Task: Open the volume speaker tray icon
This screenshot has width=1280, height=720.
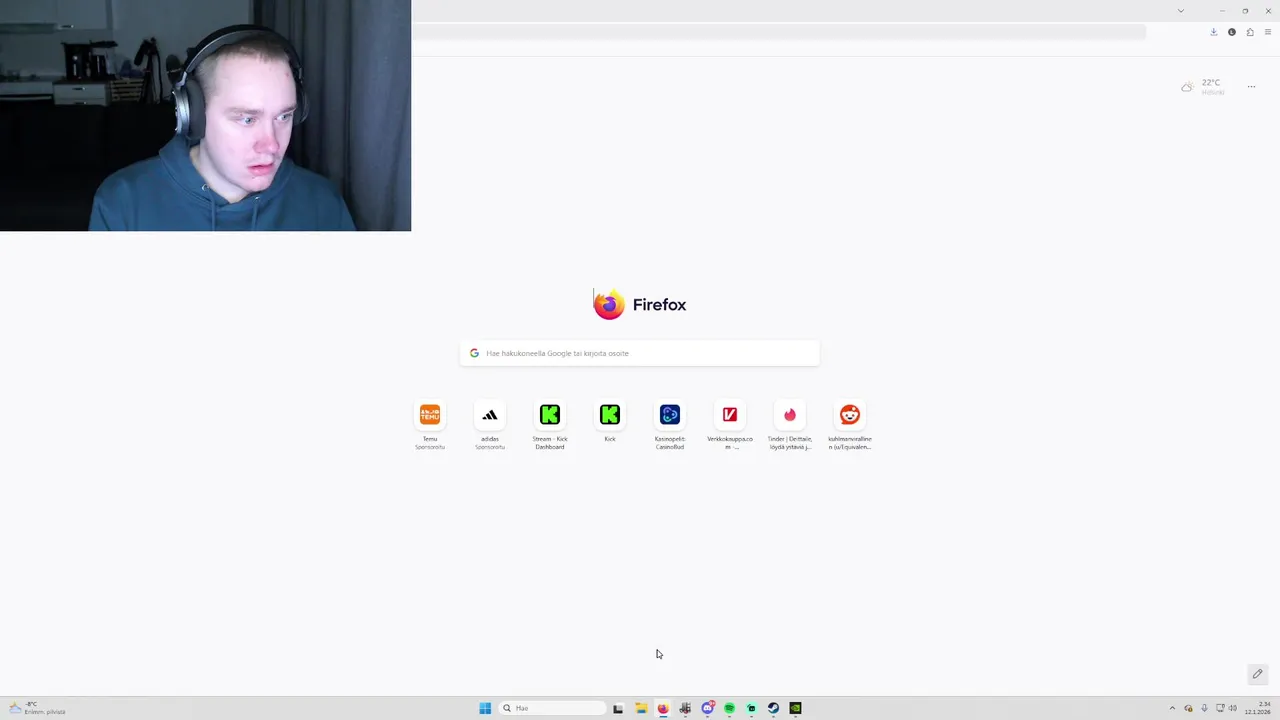Action: (x=1233, y=708)
